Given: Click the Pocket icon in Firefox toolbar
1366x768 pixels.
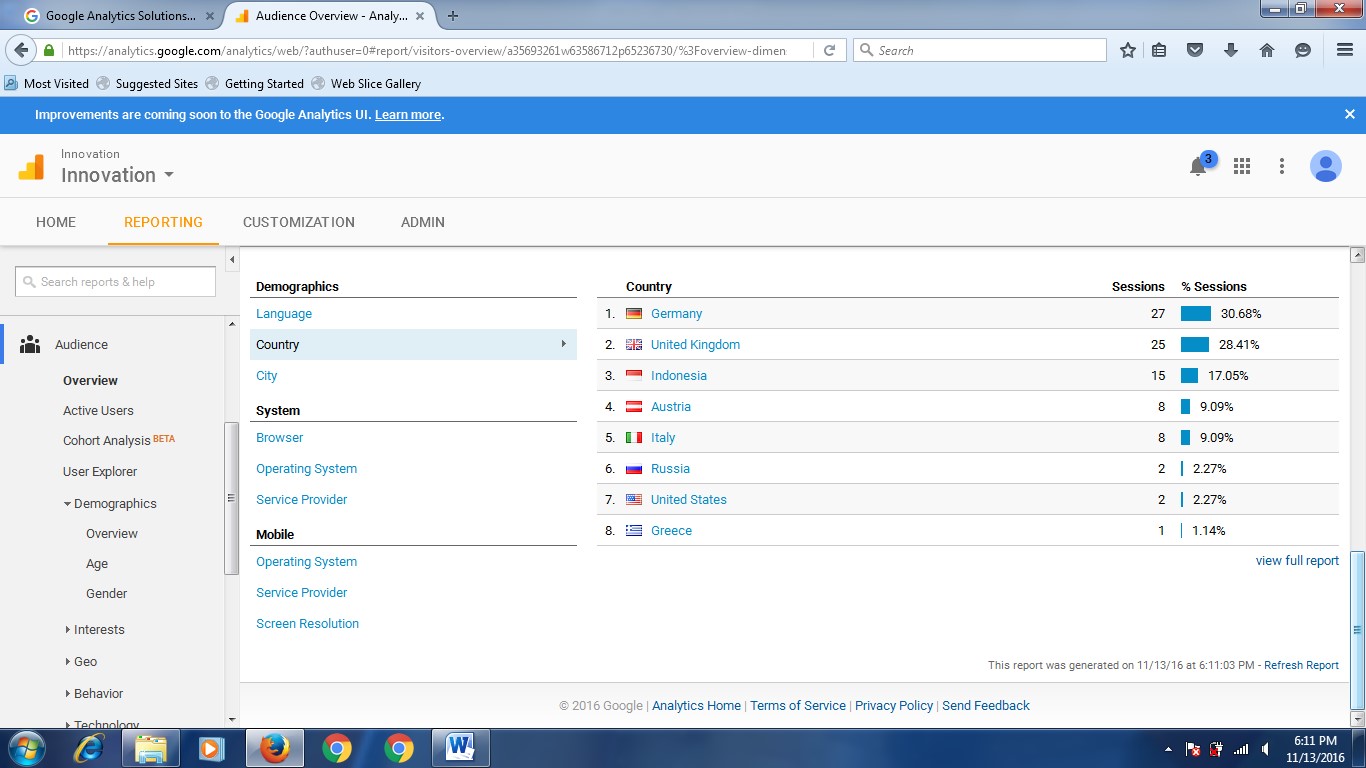Looking at the screenshot, I should [x=1195, y=50].
